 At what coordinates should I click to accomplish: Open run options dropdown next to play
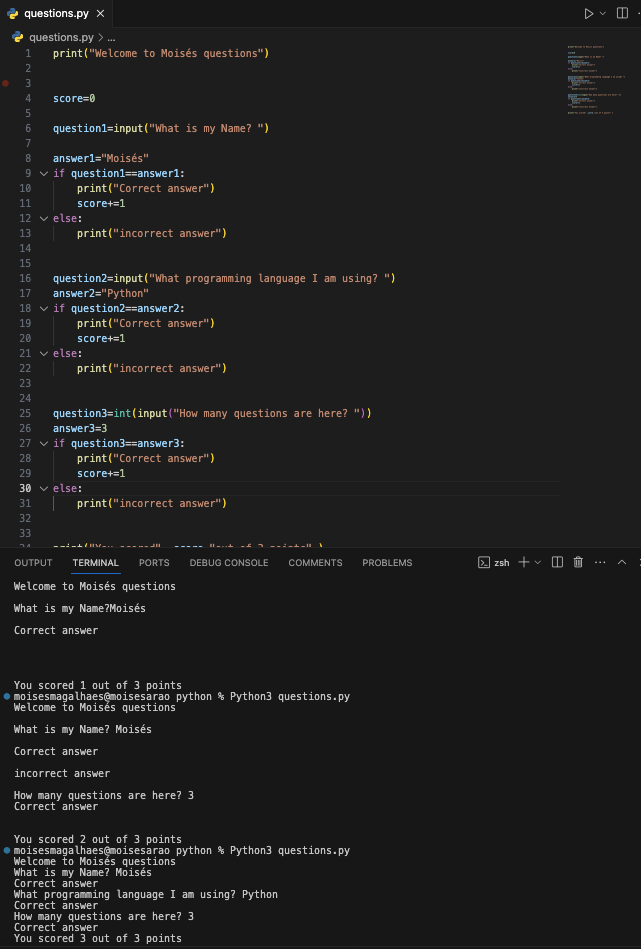tap(603, 13)
